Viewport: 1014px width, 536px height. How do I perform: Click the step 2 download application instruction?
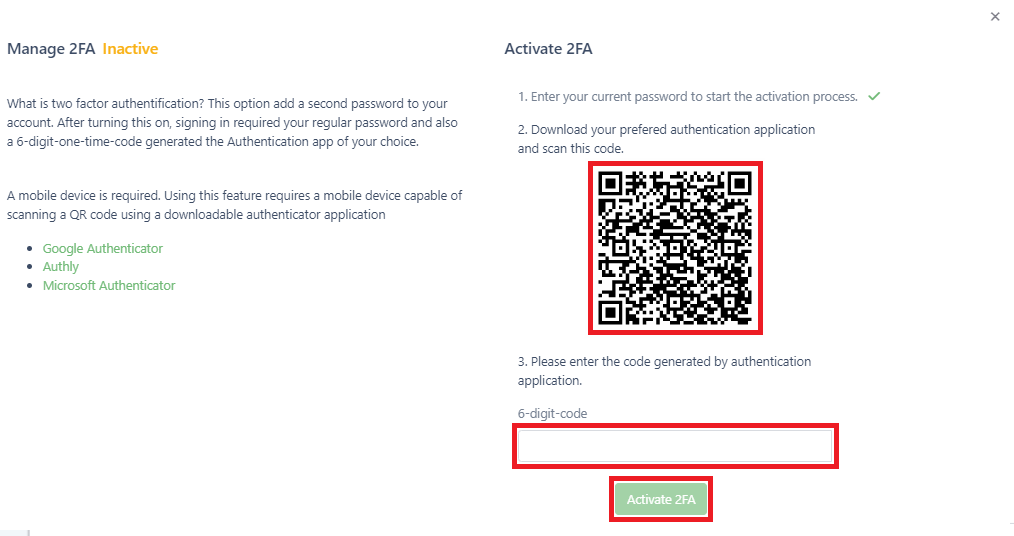(666, 139)
